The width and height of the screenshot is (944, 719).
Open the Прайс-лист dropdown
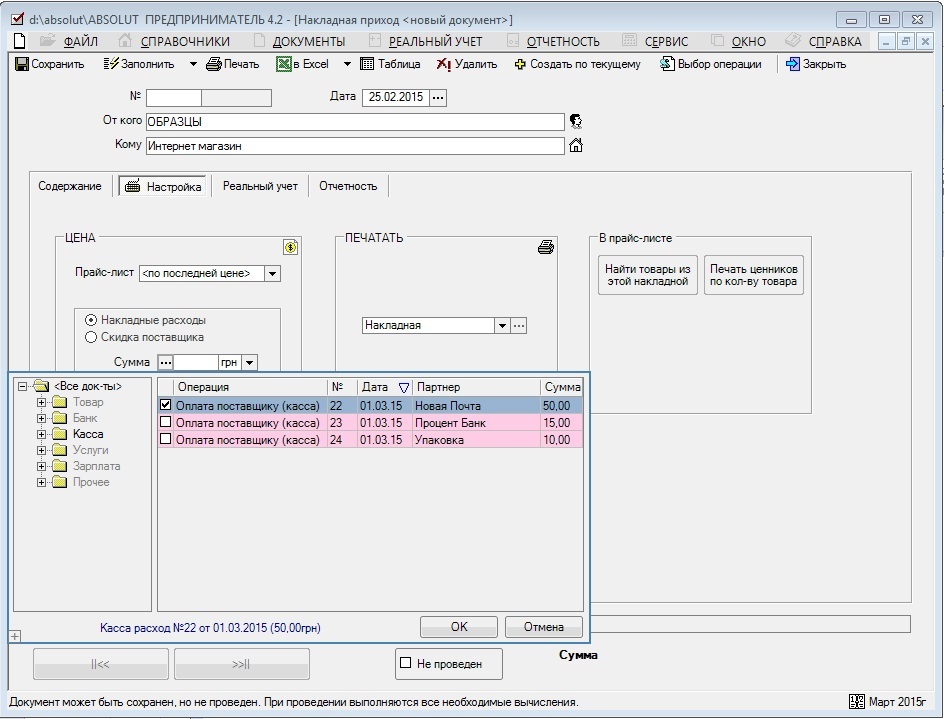coord(273,273)
